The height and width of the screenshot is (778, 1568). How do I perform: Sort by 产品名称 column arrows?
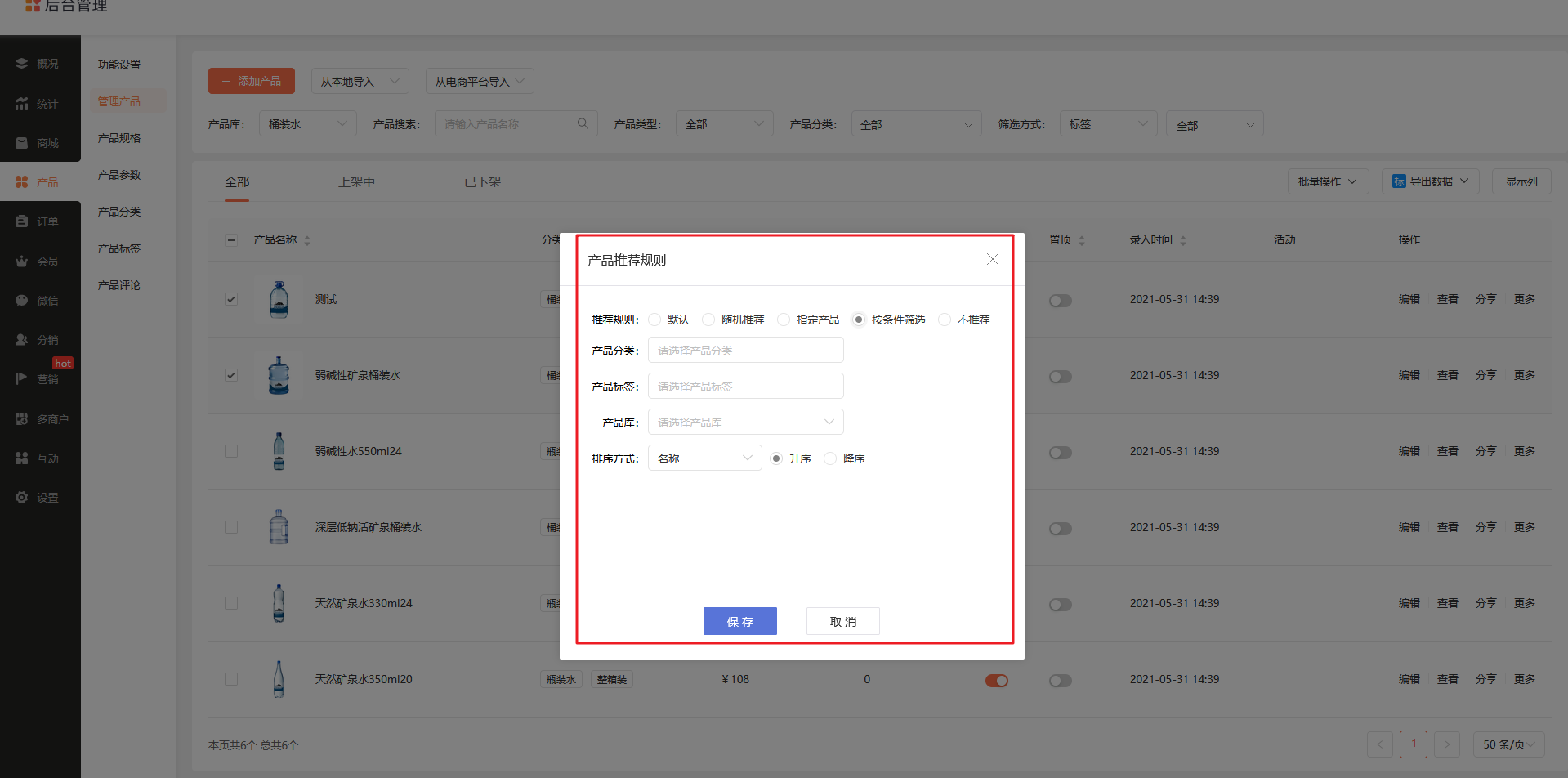point(307,240)
